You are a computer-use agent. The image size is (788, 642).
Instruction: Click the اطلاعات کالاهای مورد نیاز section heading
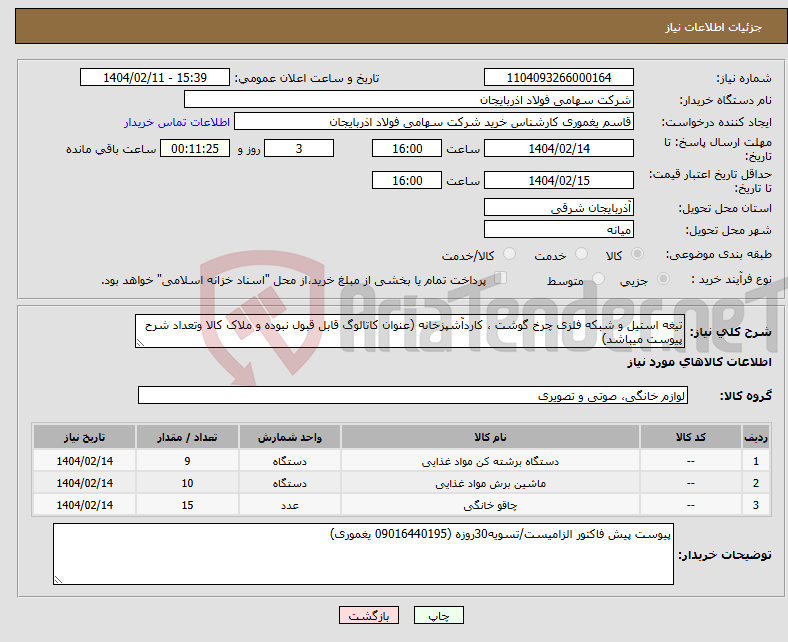(700, 362)
